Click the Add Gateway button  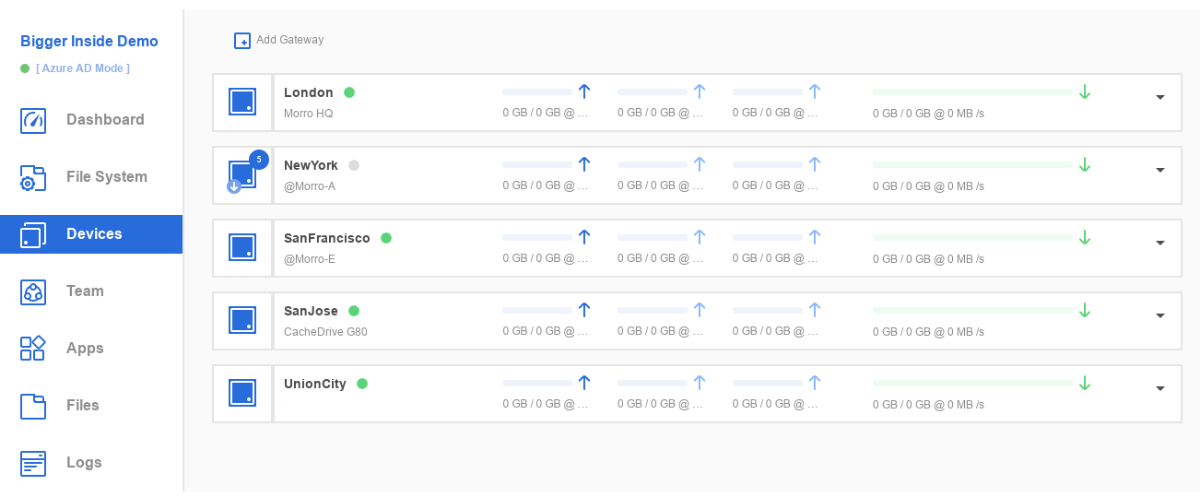point(279,40)
